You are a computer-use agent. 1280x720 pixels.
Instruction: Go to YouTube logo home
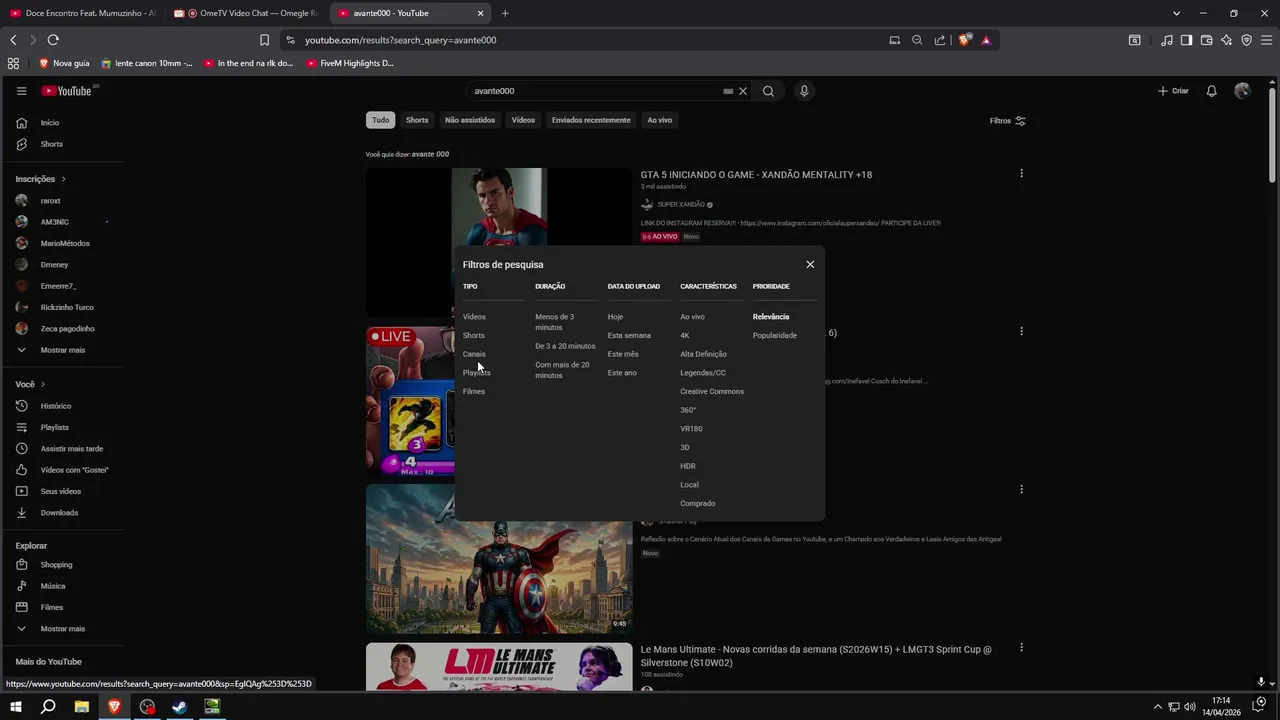pyautogui.click(x=68, y=91)
